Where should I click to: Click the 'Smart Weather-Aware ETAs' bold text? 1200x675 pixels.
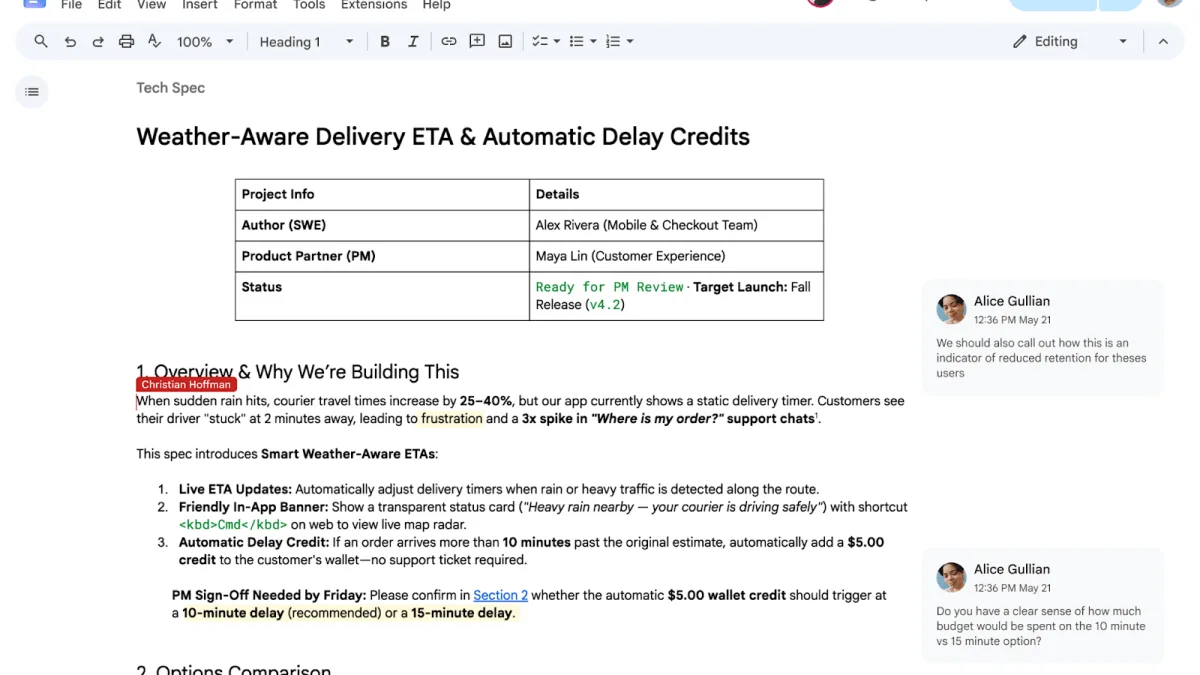tap(347, 454)
